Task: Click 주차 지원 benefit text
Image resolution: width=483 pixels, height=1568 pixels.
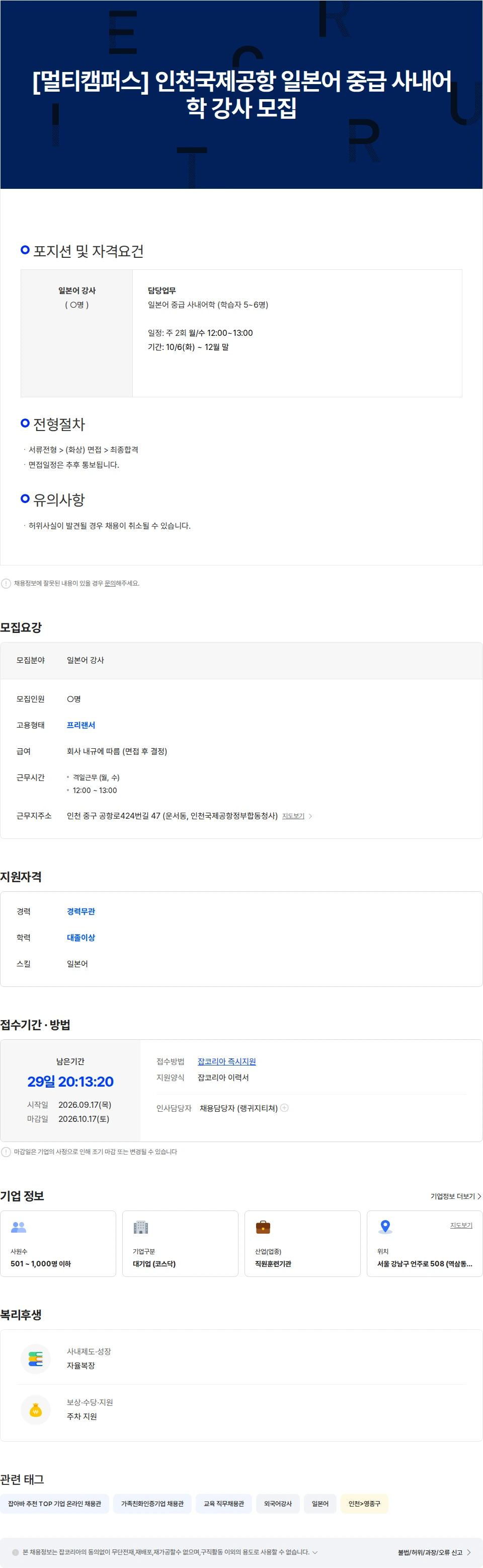Action: coord(82,1416)
